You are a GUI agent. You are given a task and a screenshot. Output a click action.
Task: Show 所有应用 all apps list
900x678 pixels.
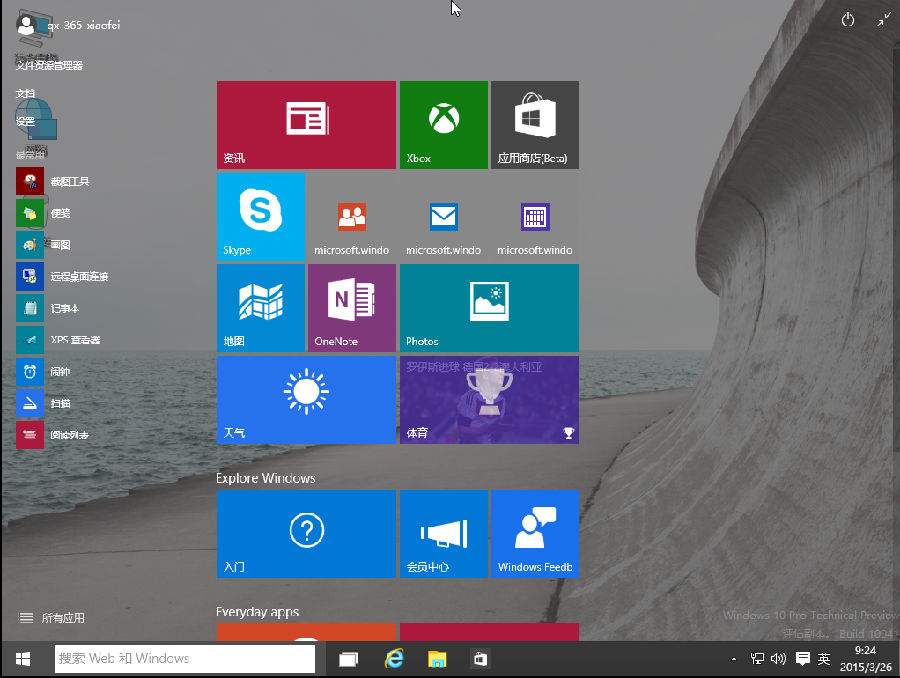[x=52, y=618]
